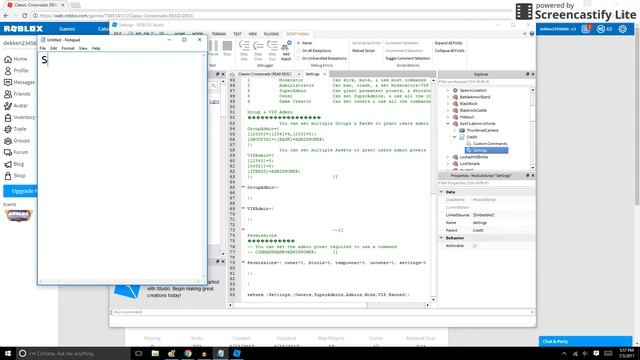Image resolution: width=640 pixels, height=360 pixels.
Task: Open Trade in the Roblox sidebar
Action: coord(15,129)
